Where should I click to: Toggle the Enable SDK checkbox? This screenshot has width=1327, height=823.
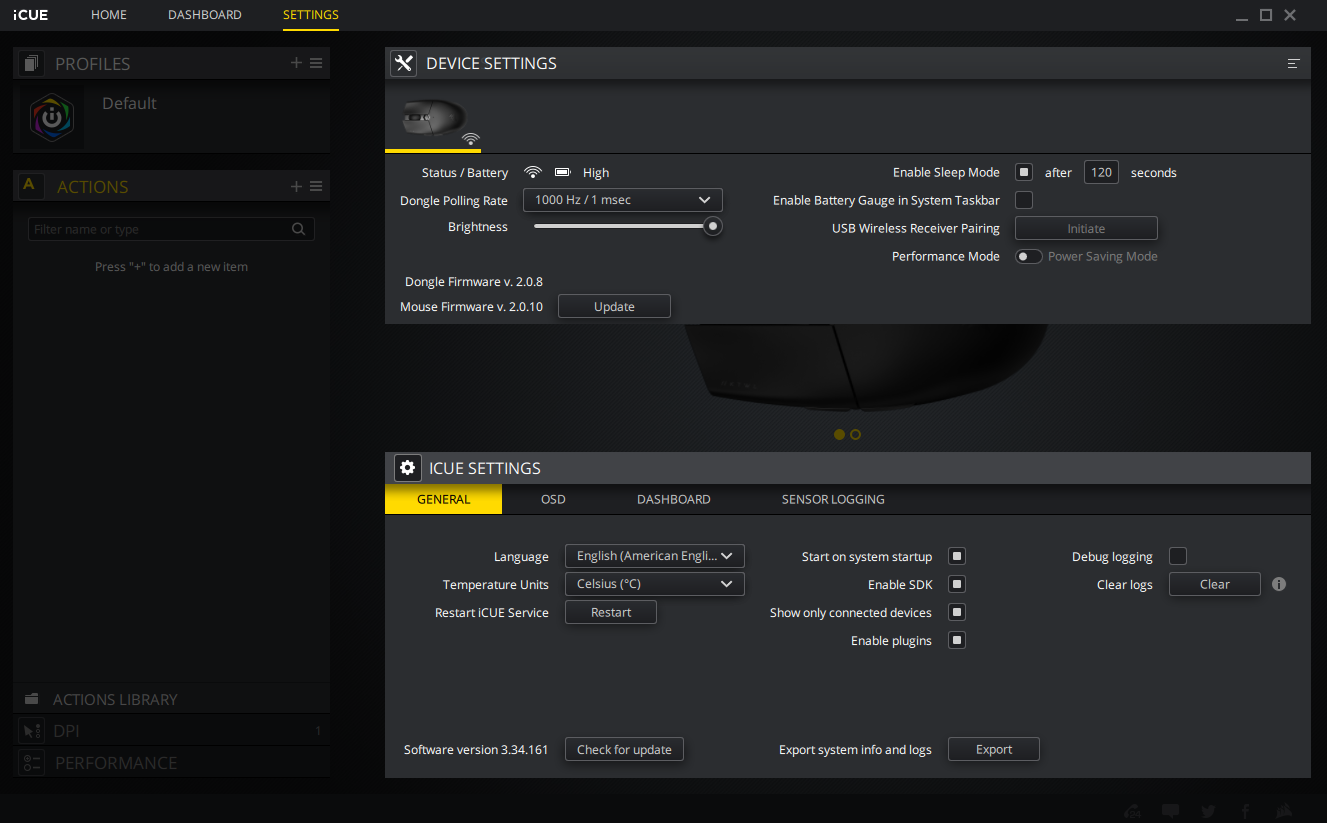point(957,584)
